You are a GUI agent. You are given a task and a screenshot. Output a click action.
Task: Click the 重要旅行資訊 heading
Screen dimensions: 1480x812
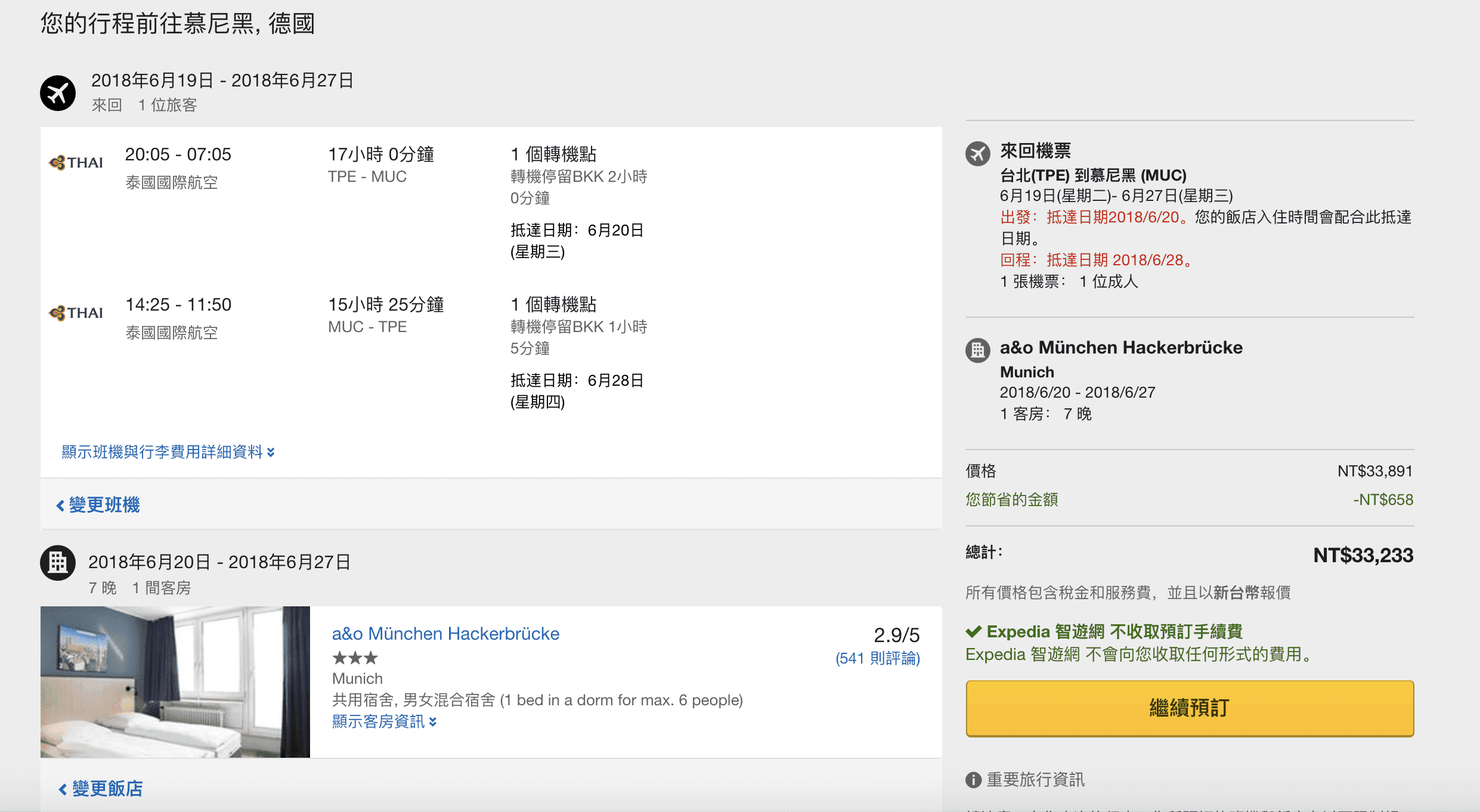pos(1036,779)
